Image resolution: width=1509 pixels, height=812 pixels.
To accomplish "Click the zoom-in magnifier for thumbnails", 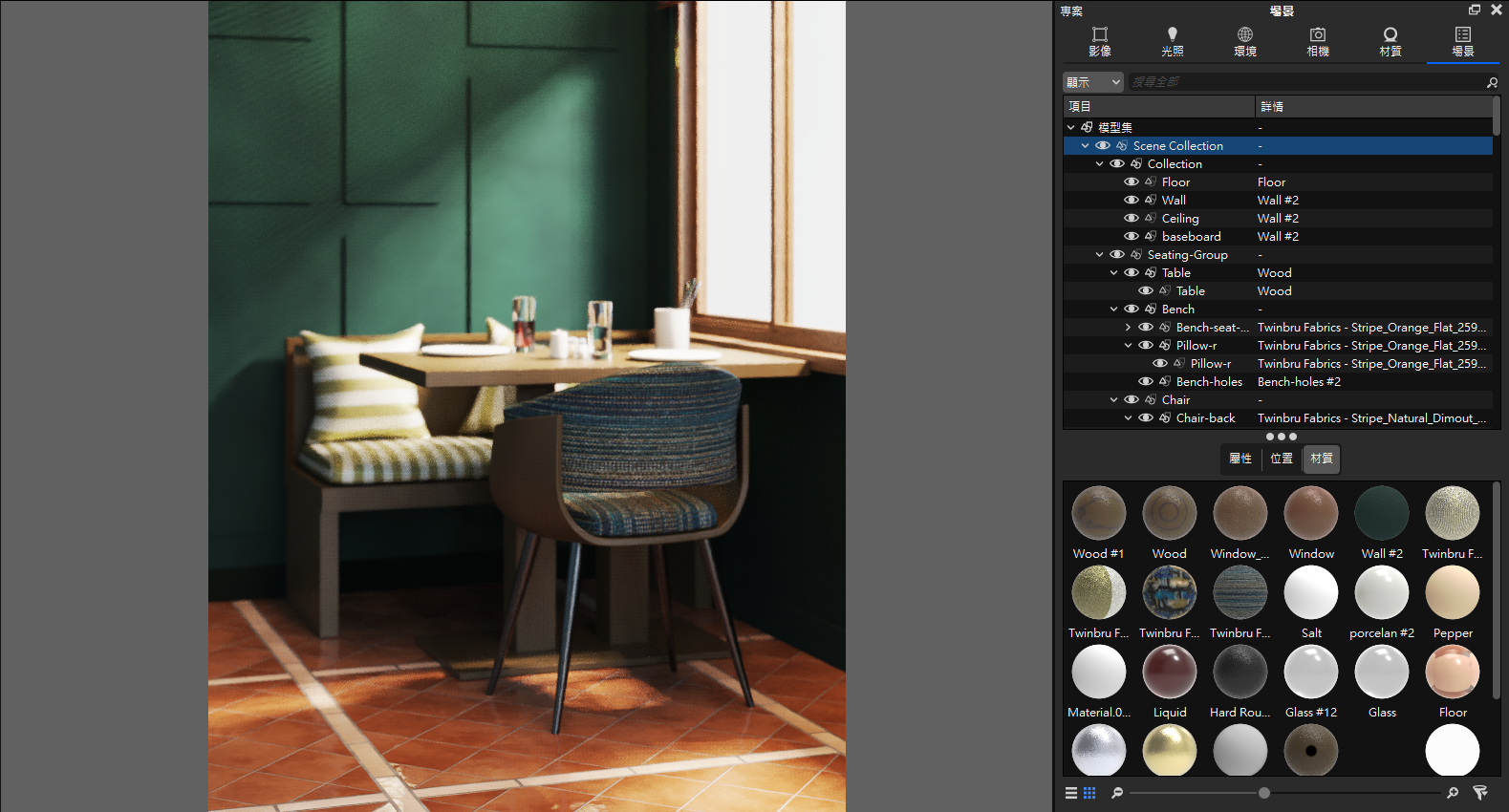I will tap(1453, 793).
